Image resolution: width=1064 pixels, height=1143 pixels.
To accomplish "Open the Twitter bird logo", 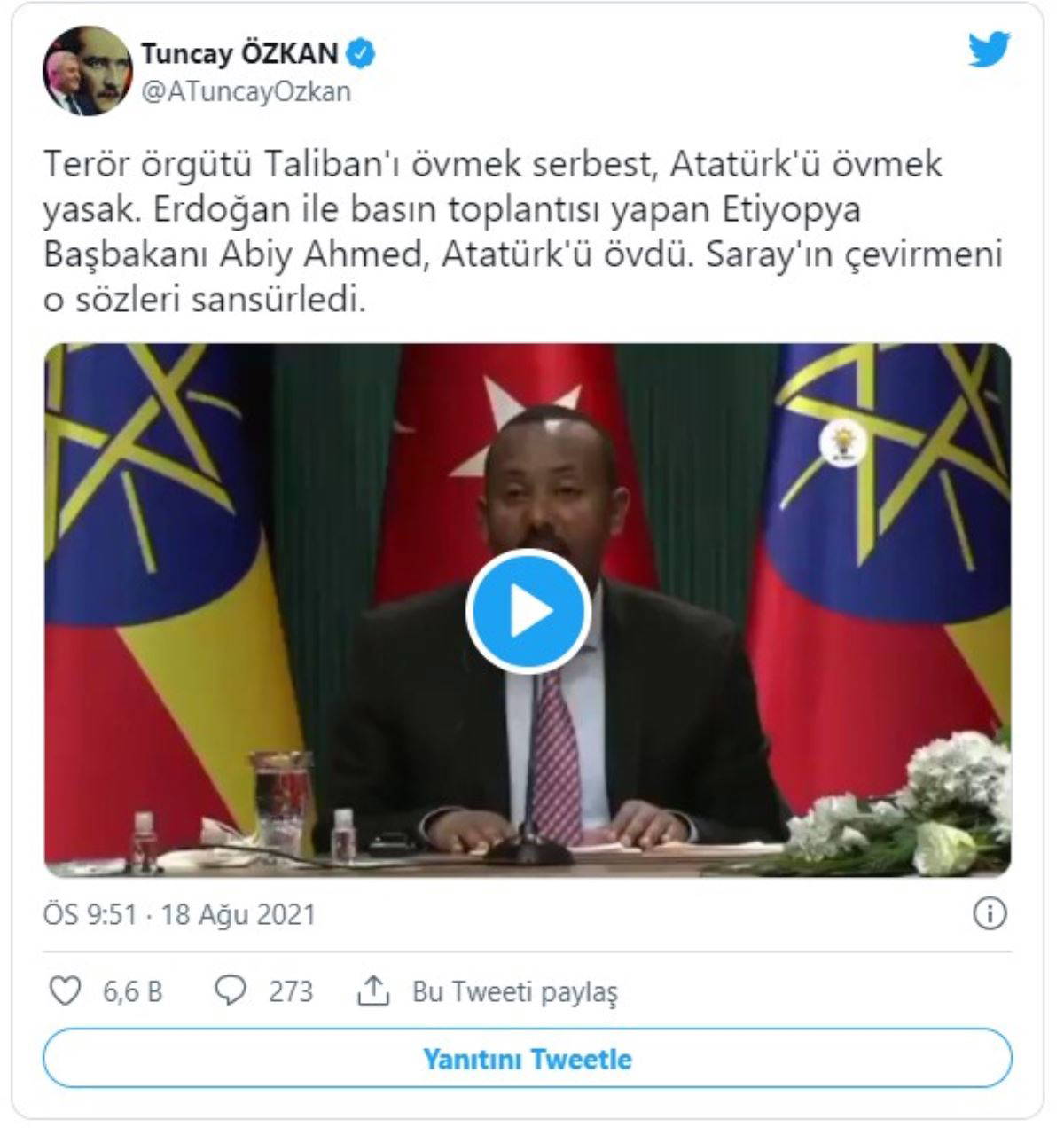I will pos(989,50).
